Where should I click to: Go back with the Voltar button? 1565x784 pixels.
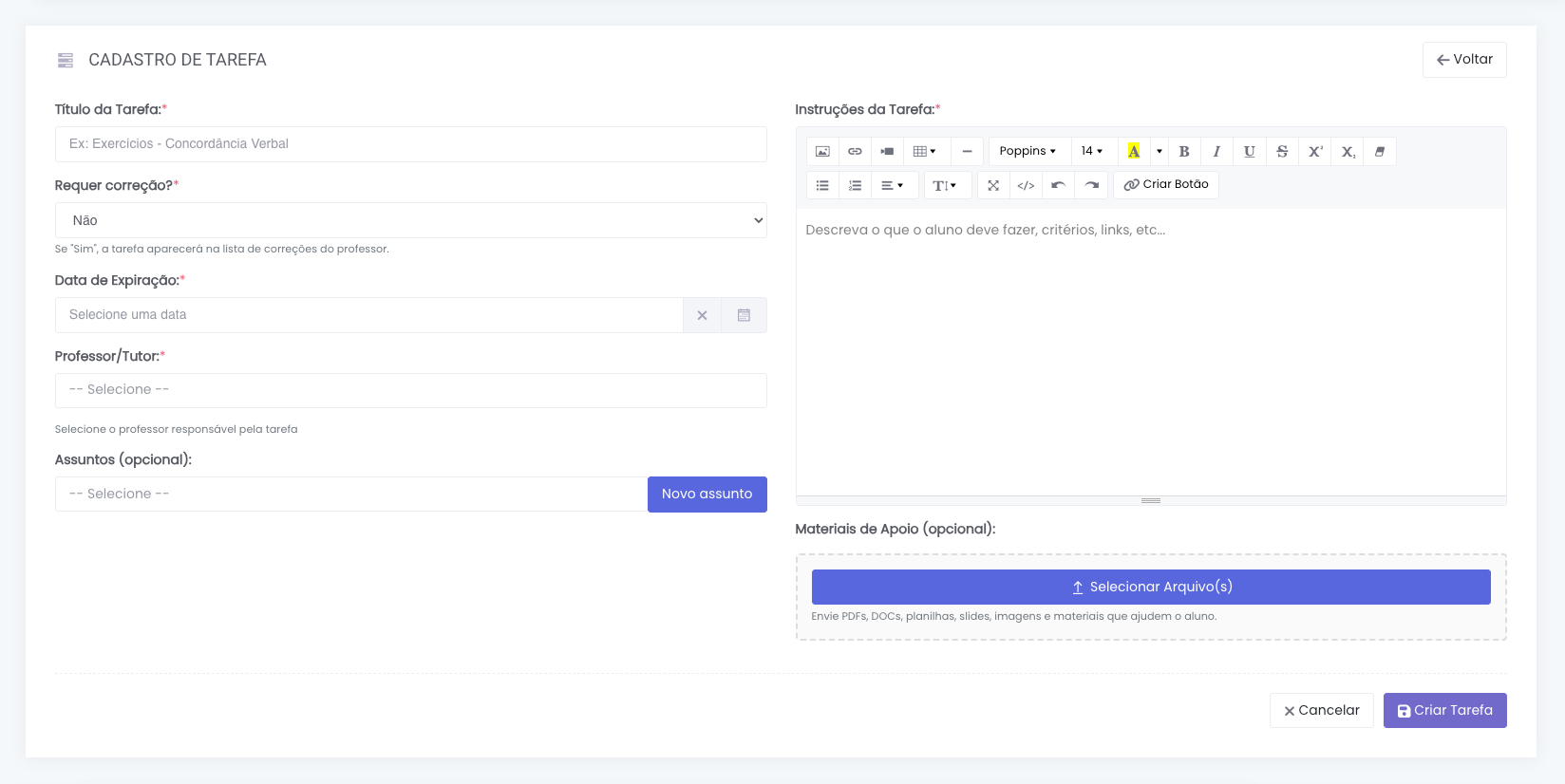pos(1463,60)
